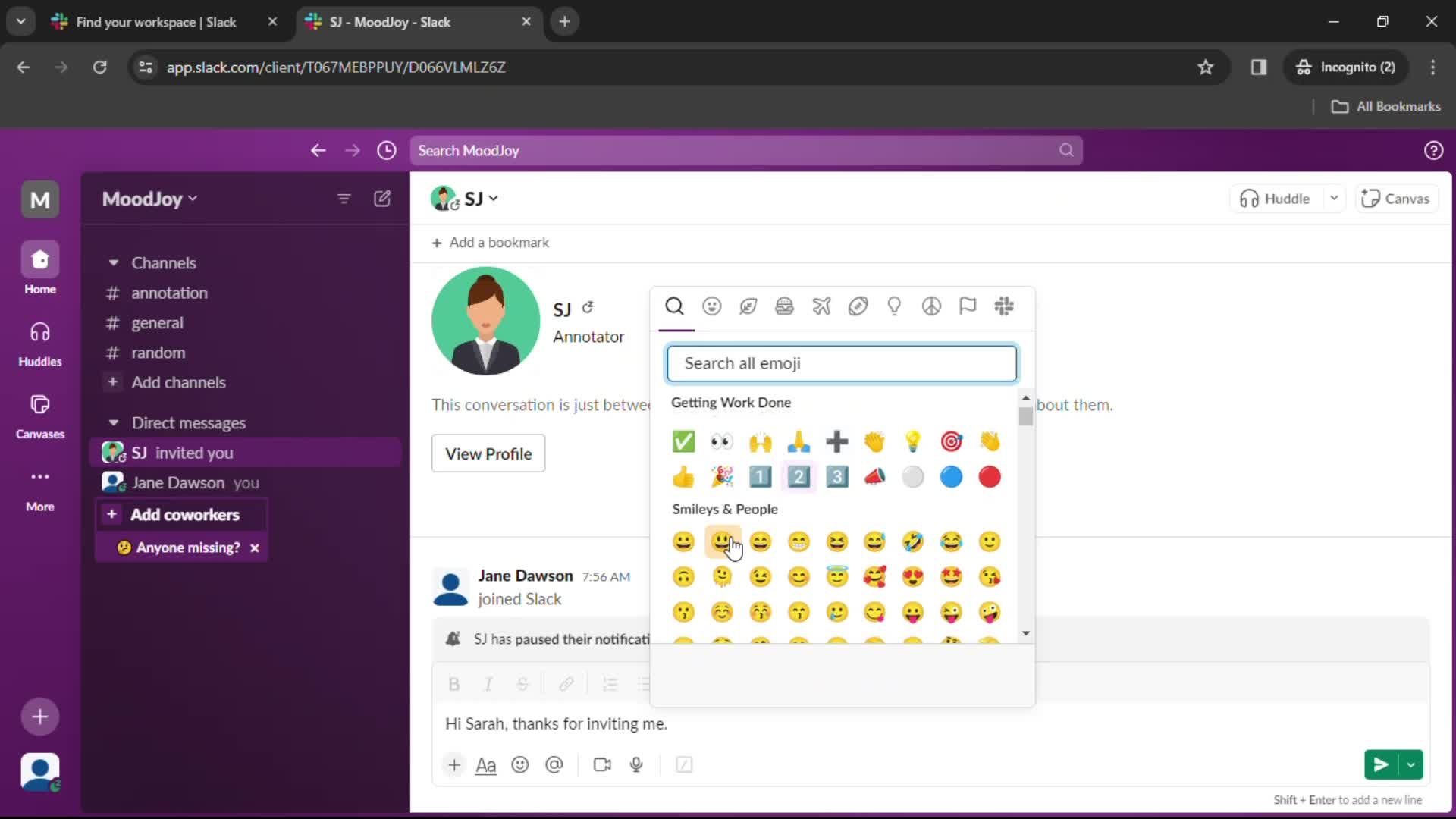The height and width of the screenshot is (819, 1456).
Task: Collapse the Channels section
Action: [114, 263]
